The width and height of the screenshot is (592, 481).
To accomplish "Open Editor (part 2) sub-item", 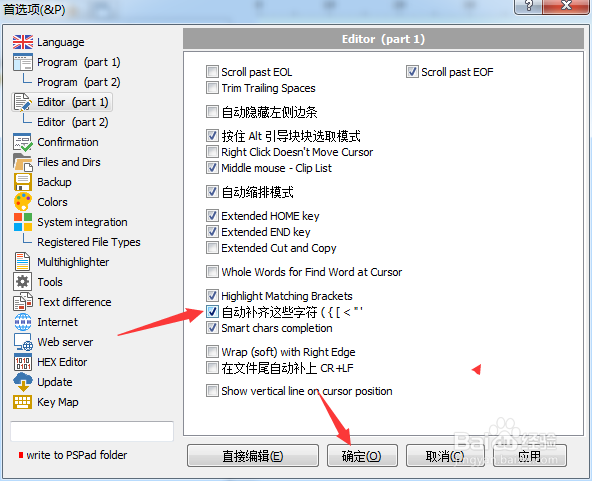I will tap(72, 122).
